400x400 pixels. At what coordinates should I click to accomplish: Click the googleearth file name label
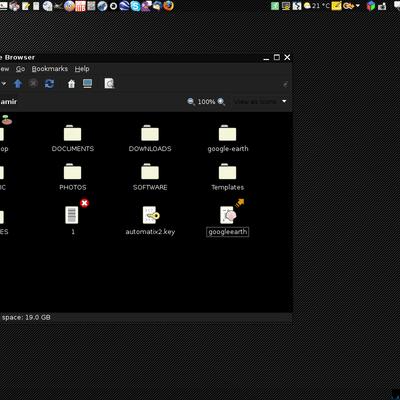(x=228, y=232)
